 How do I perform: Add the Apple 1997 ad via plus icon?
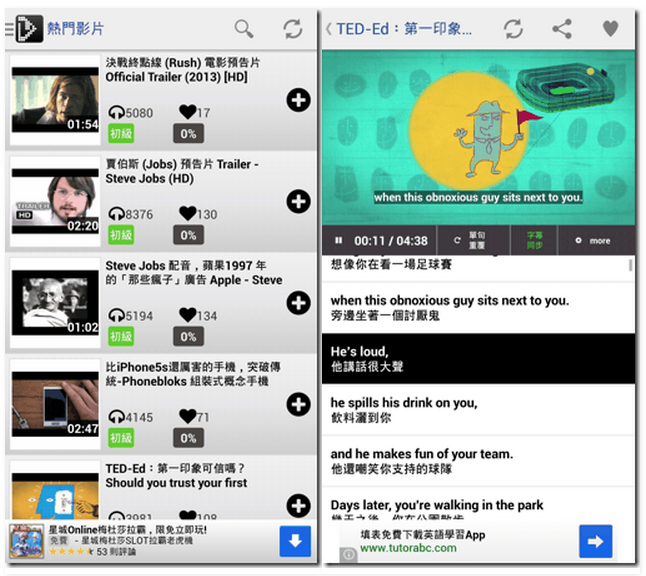point(298,303)
